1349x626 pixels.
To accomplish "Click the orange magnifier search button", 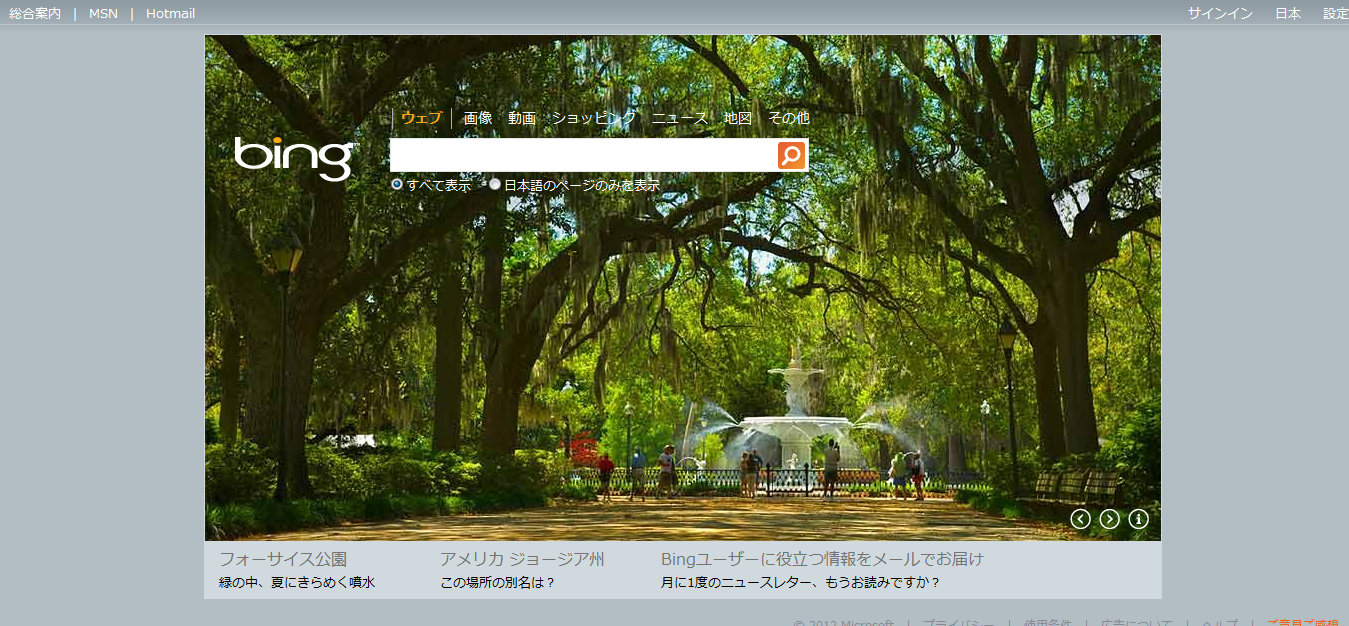I will 791,155.
